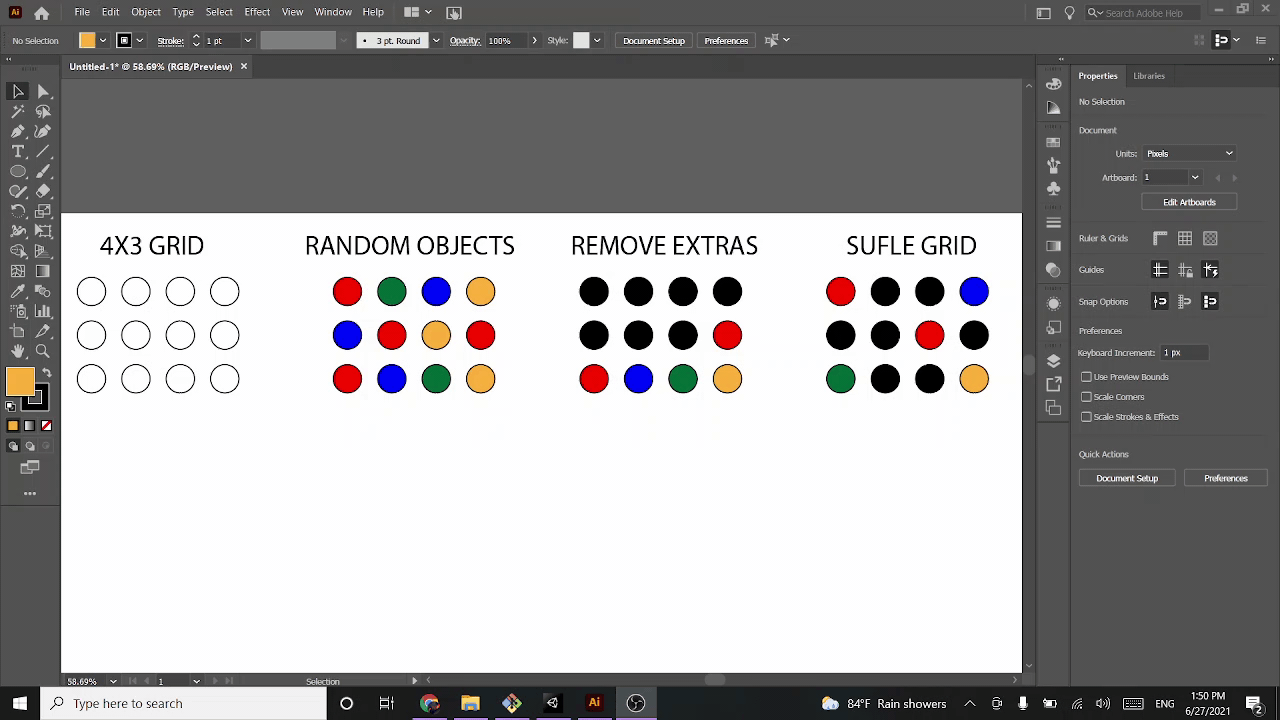Switch to the Libraries tab
The height and width of the screenshot is (720, 1280).
[1148, 76]
